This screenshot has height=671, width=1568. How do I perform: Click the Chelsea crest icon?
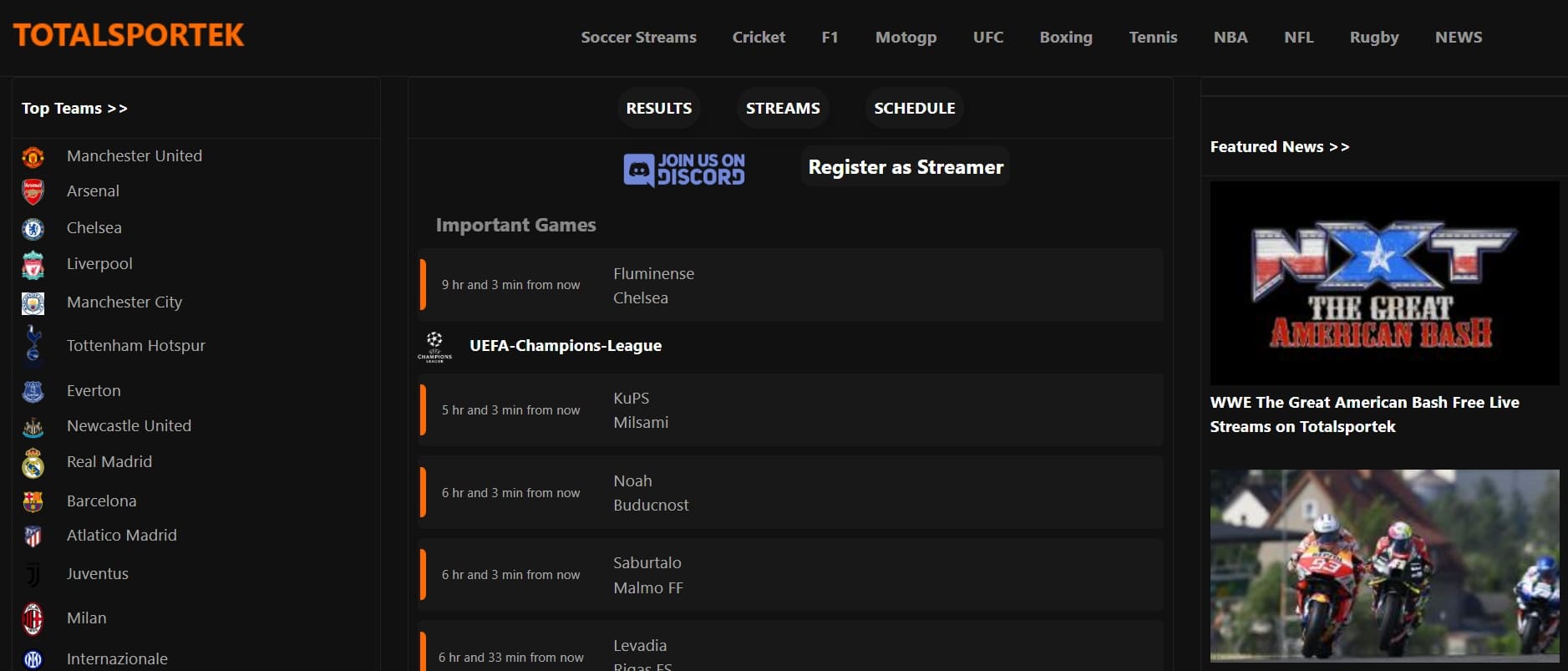[x=33, y=228]
